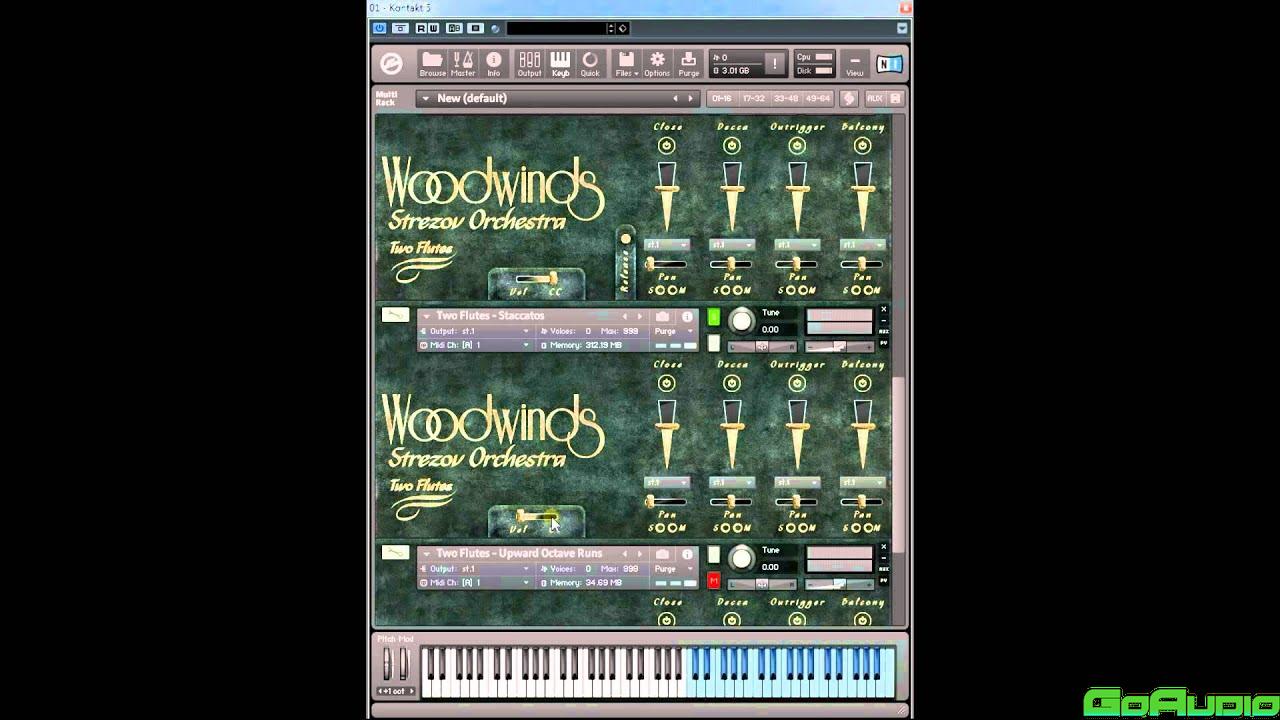This screenshot has height=720, width=1280.
Task: Open the Master editor metronome panel
Action: (463, 64)
